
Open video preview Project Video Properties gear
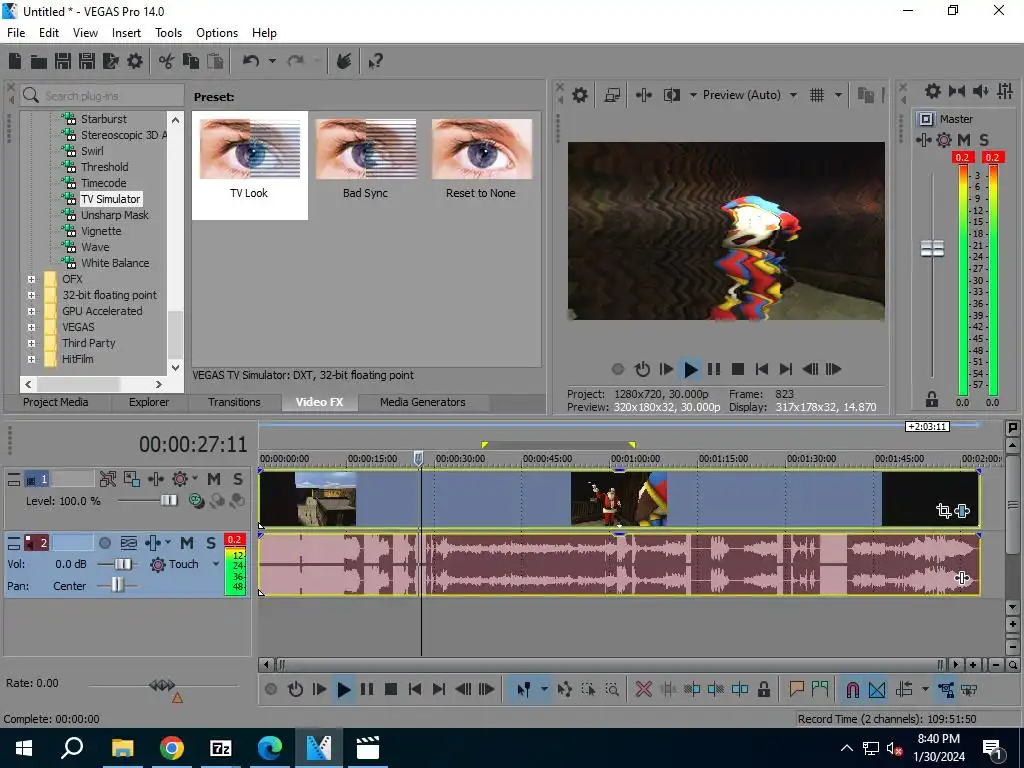click(580, 95)
